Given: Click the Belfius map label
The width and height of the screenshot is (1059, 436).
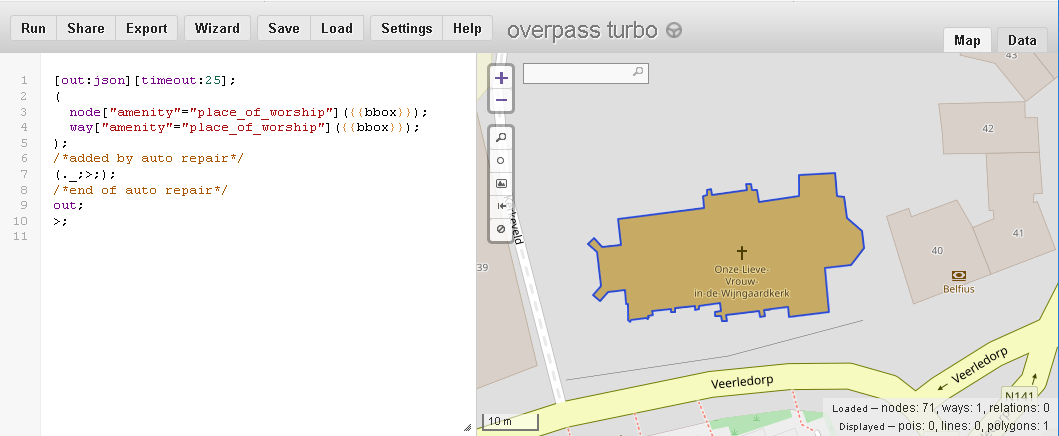Looking at the screenshot, I should [x=958, y=290].
